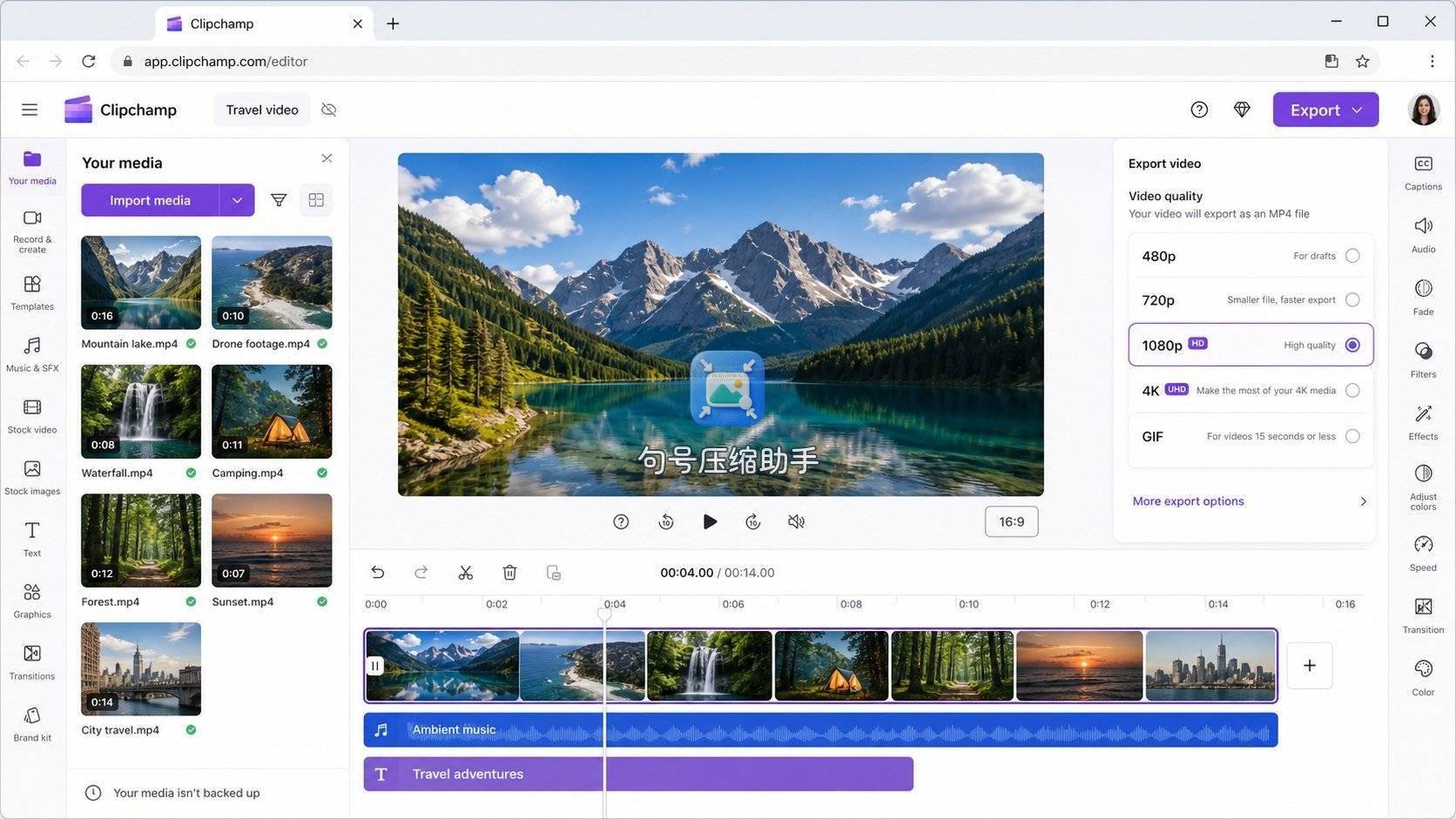Open the Captions panel
This screenshot has width=1456, height=819.
[1423, 173]
